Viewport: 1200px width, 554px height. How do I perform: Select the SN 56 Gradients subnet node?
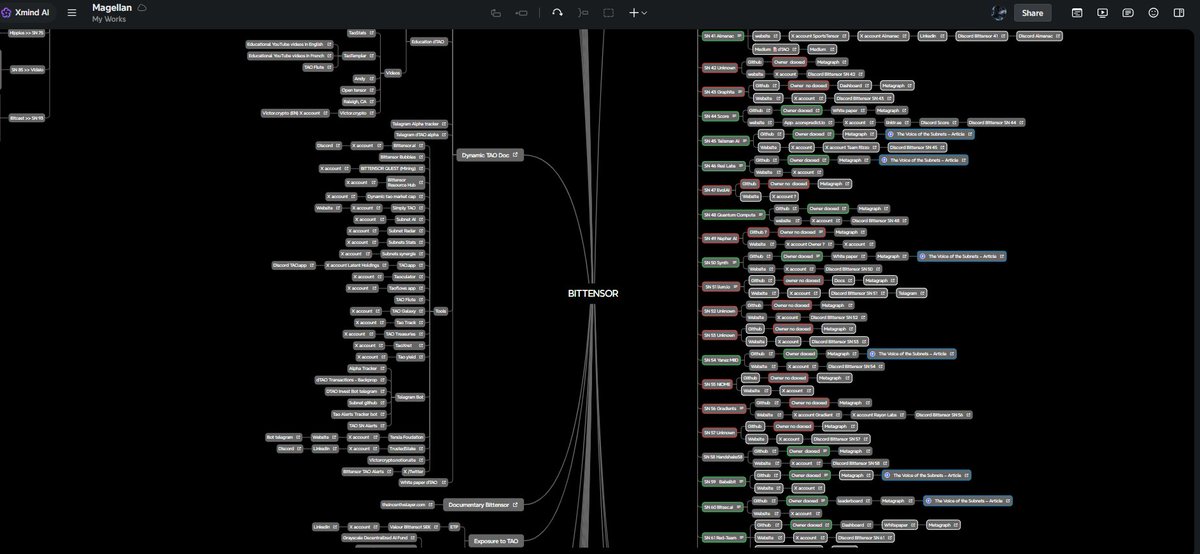[x=724, y=408]
